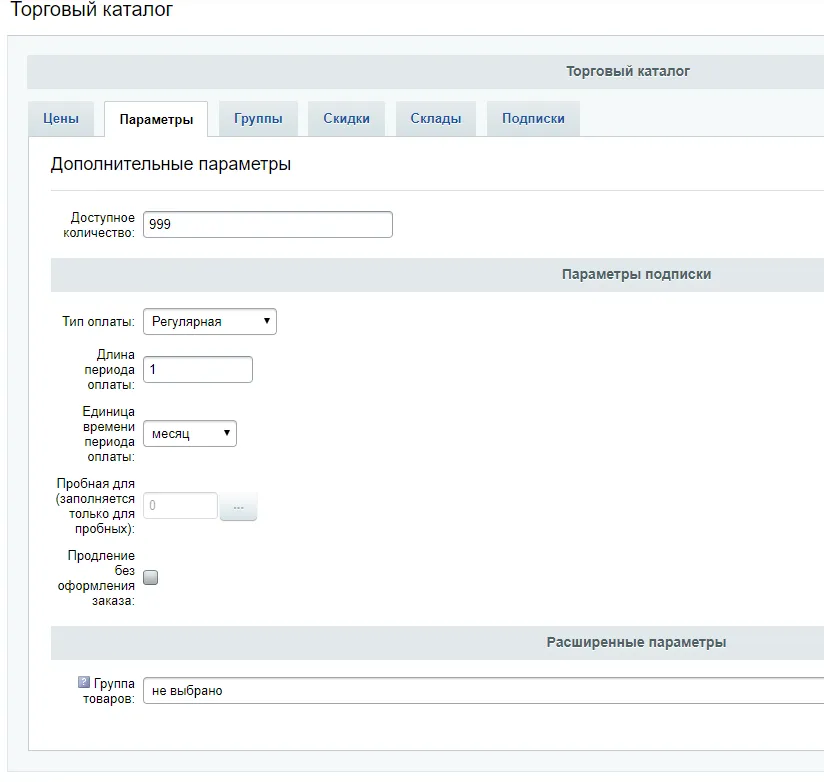Click the Пробная для input field

pos(181,506)
